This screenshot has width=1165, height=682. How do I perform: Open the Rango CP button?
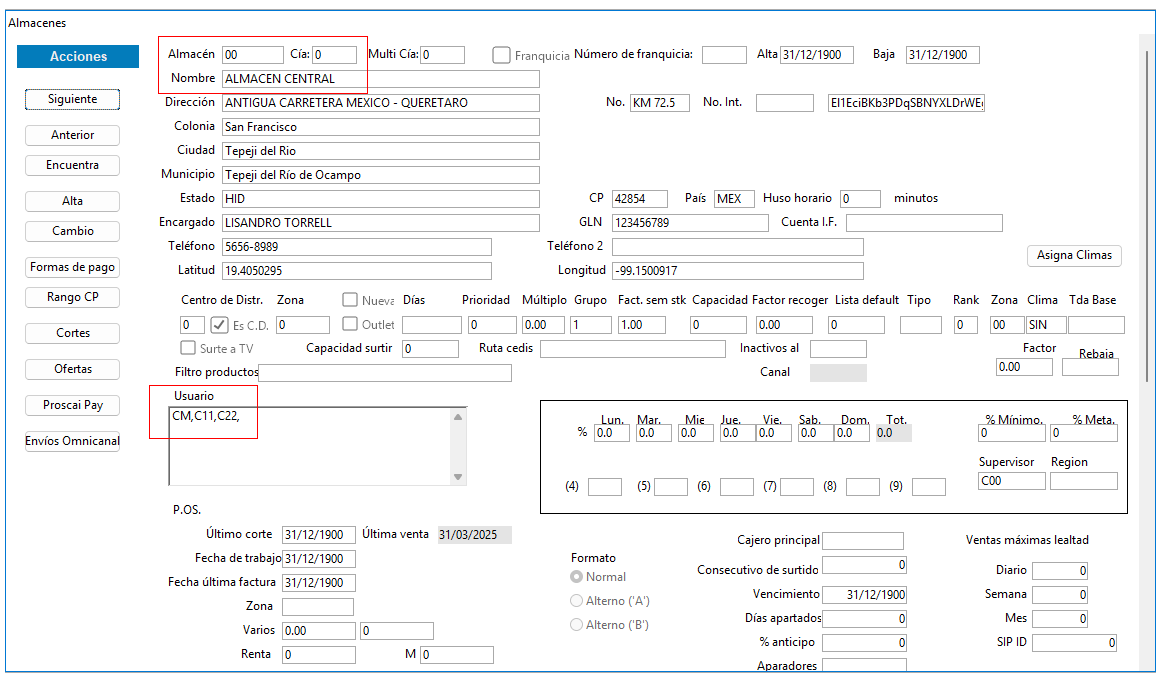coord(72,297)
